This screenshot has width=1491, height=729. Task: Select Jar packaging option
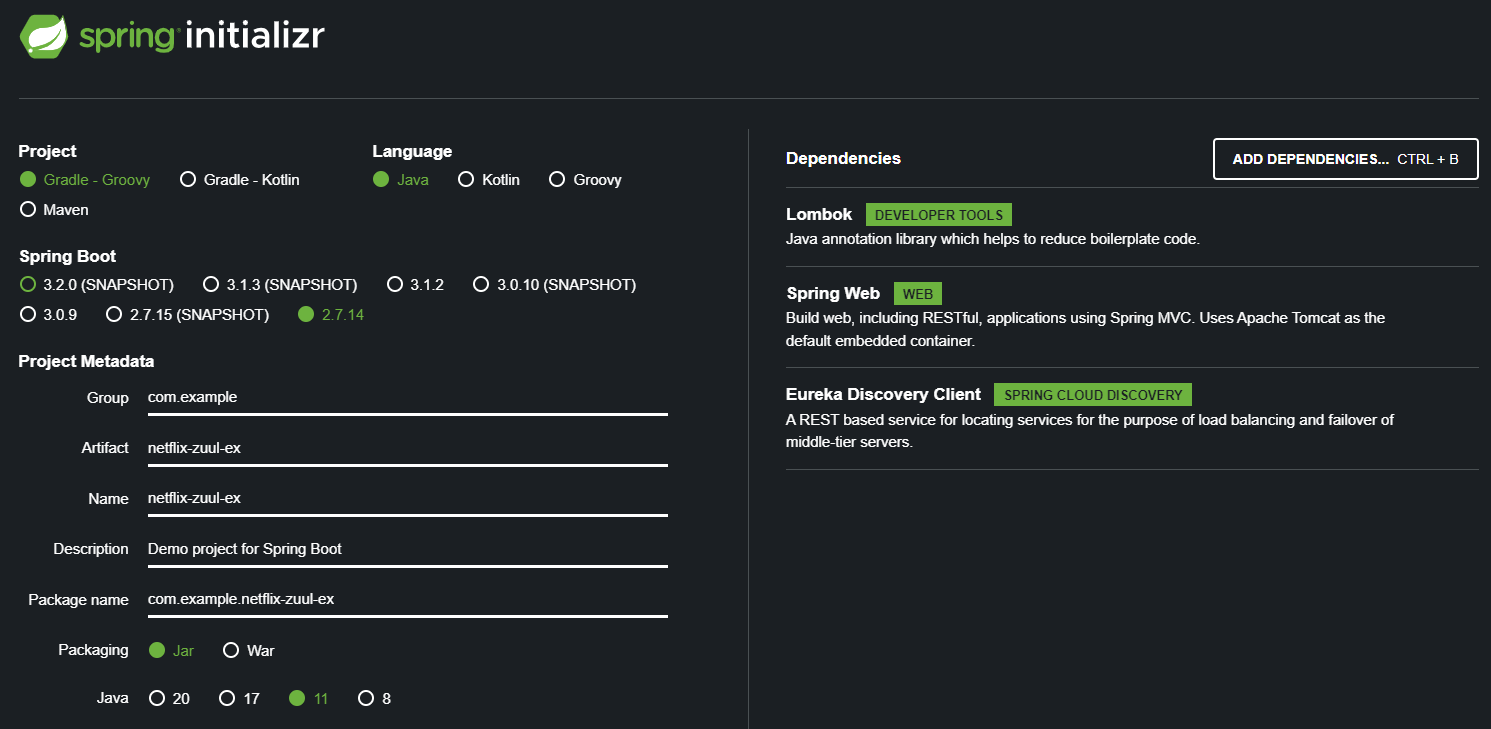[x=171, y=650]
